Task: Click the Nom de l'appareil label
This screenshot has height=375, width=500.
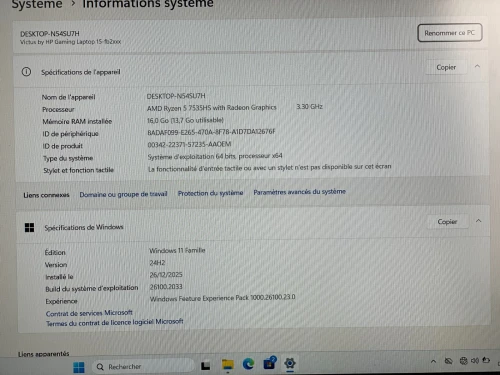Action: [x=68, y=97]
